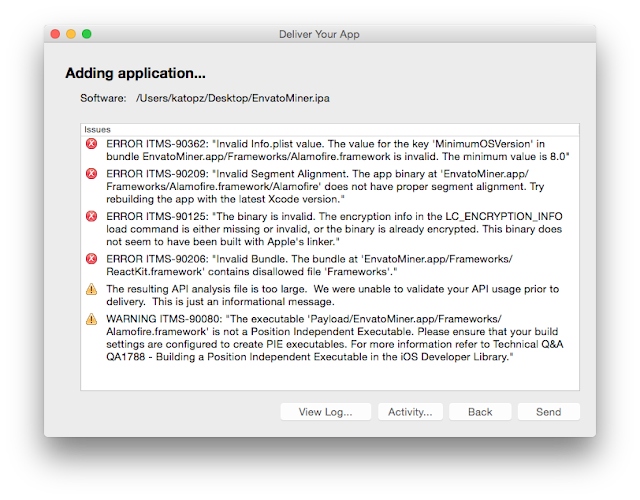Click red error icon for ITMS-90362
The height and width of the screenshot is (500, 640).
[91, 144]
